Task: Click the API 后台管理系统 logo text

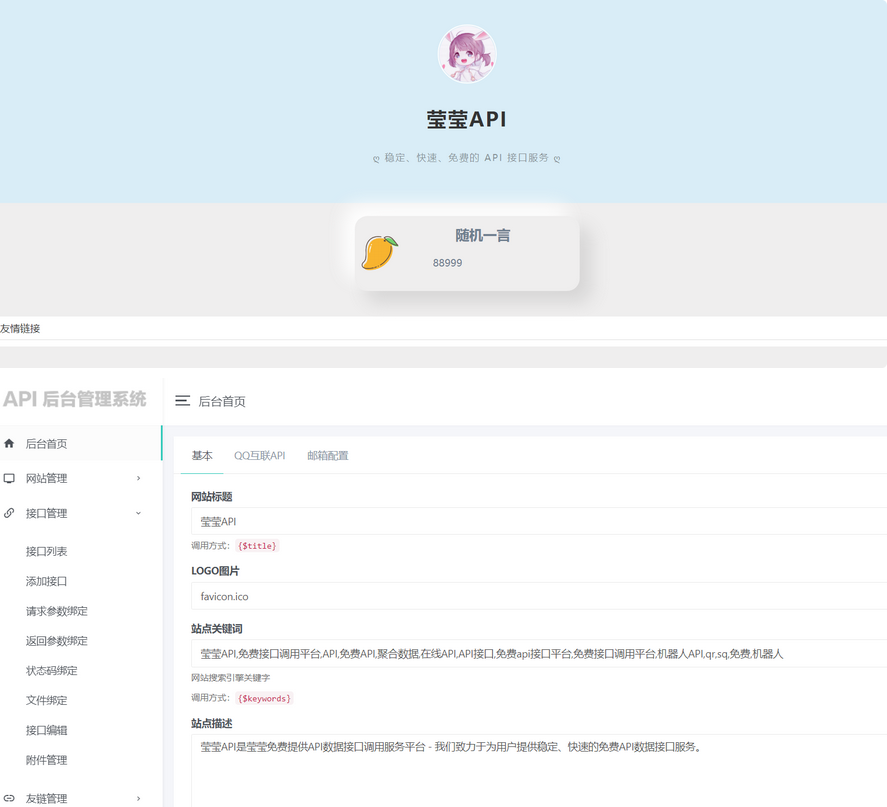Action: point(75,399)
